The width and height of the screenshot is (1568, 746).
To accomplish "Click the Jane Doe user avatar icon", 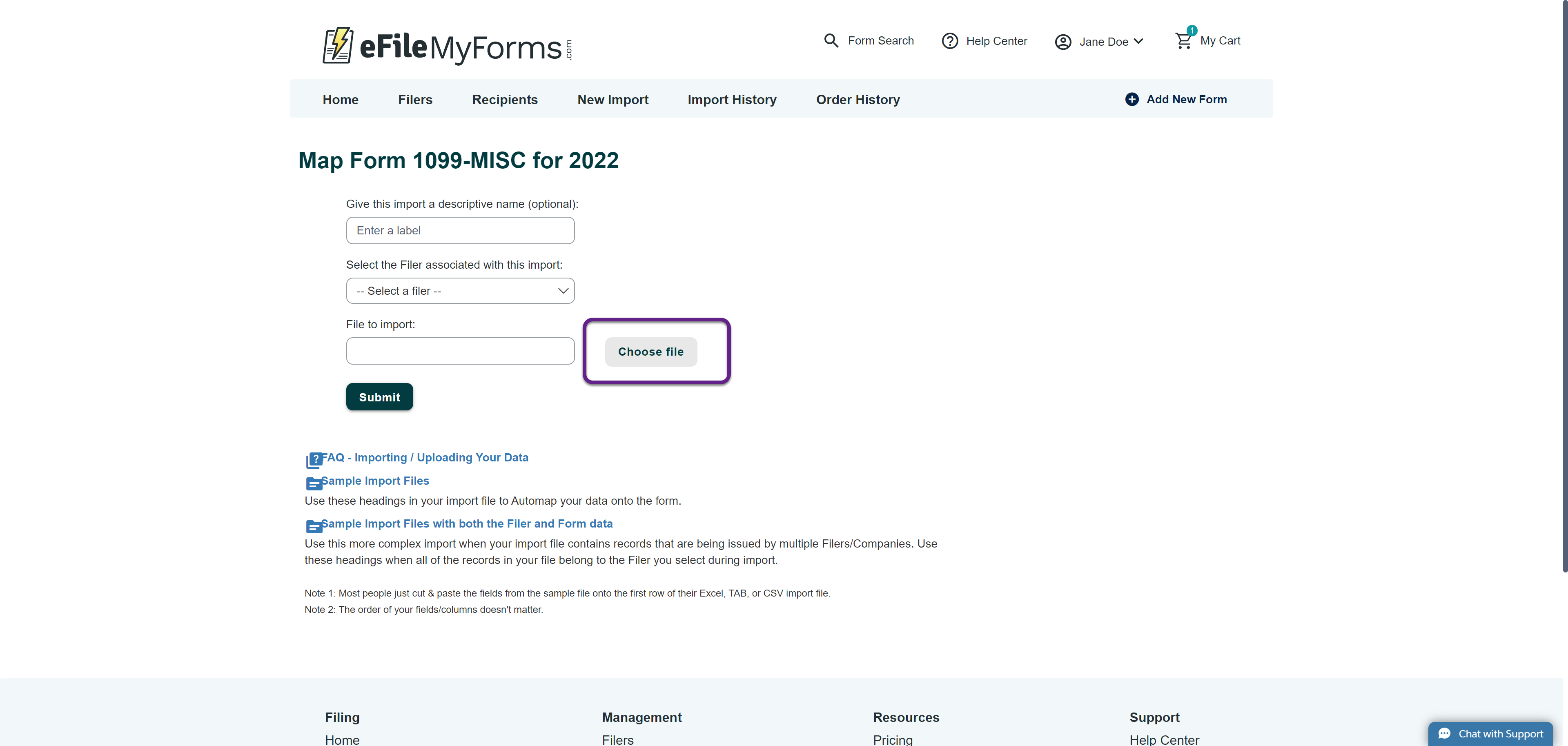I will click(1062, 42).
